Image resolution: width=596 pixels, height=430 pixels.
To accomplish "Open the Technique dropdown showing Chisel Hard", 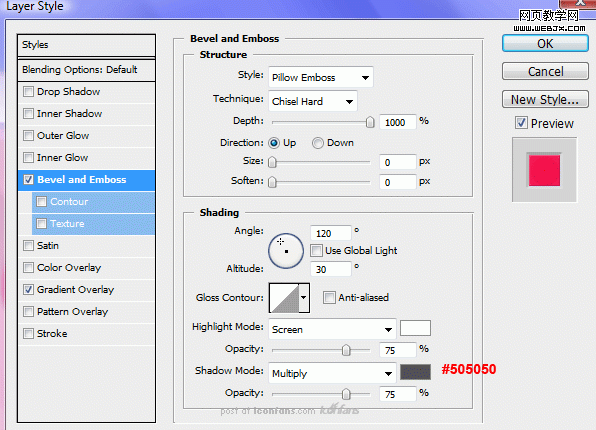I will click(312, 102).
